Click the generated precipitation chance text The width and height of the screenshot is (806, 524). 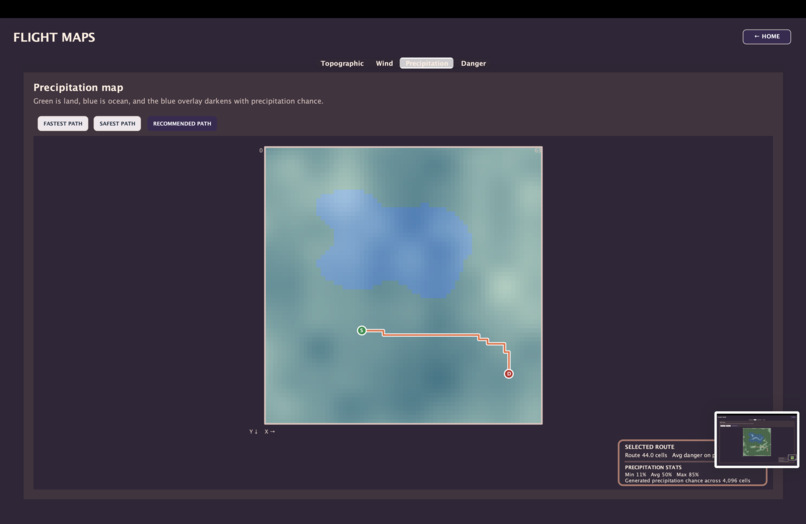tap(687, 481)
